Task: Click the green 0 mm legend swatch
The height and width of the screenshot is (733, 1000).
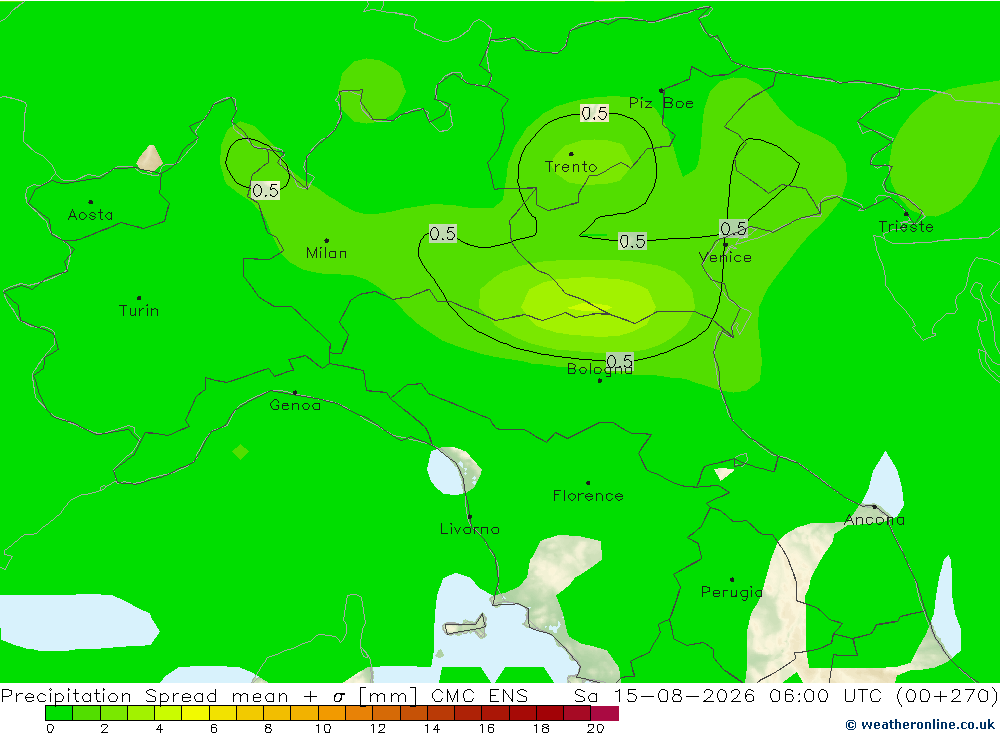Action: [x=59, y=713]
